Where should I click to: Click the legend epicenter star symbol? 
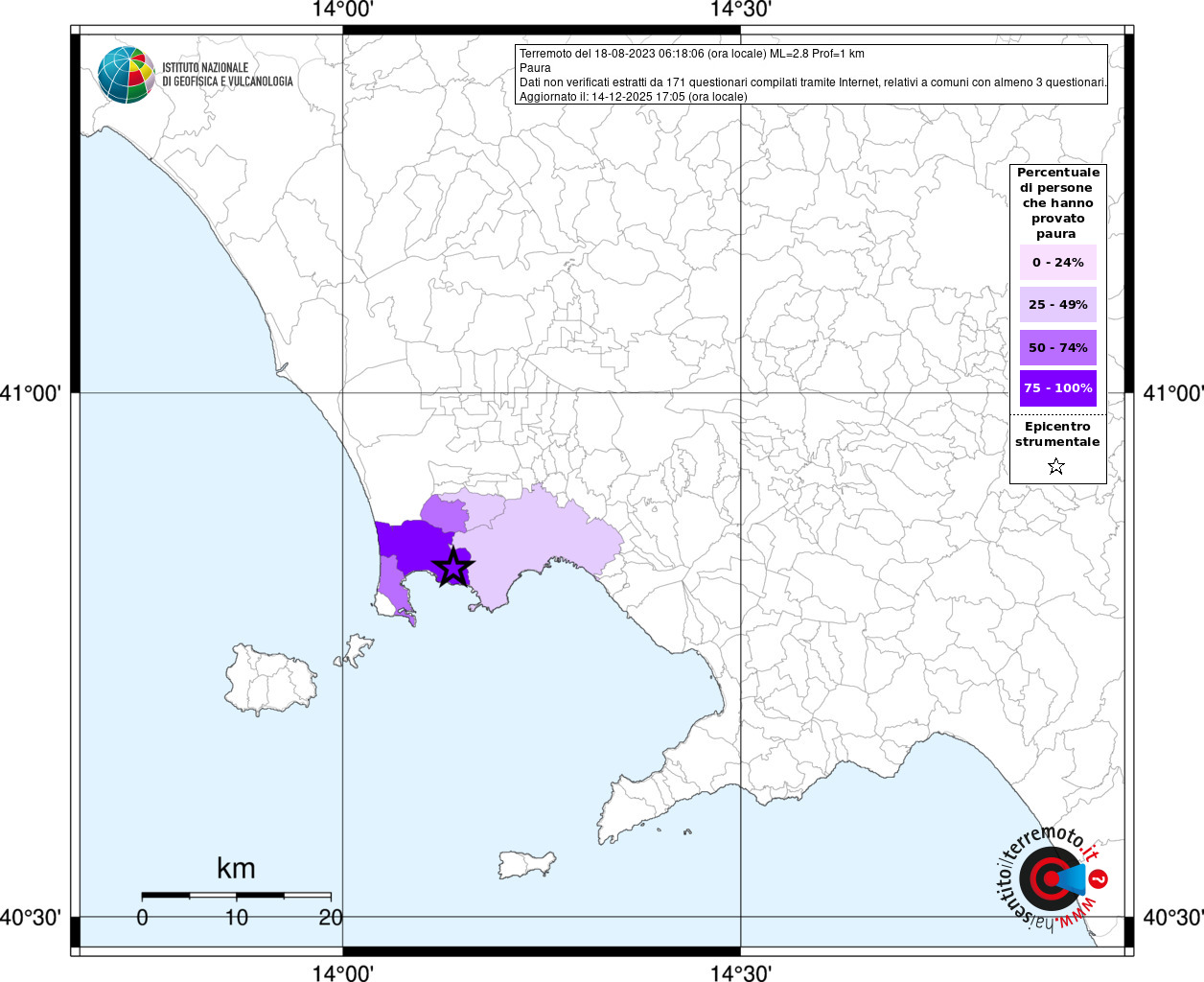pyautogui.click(x=1056, y=466)
